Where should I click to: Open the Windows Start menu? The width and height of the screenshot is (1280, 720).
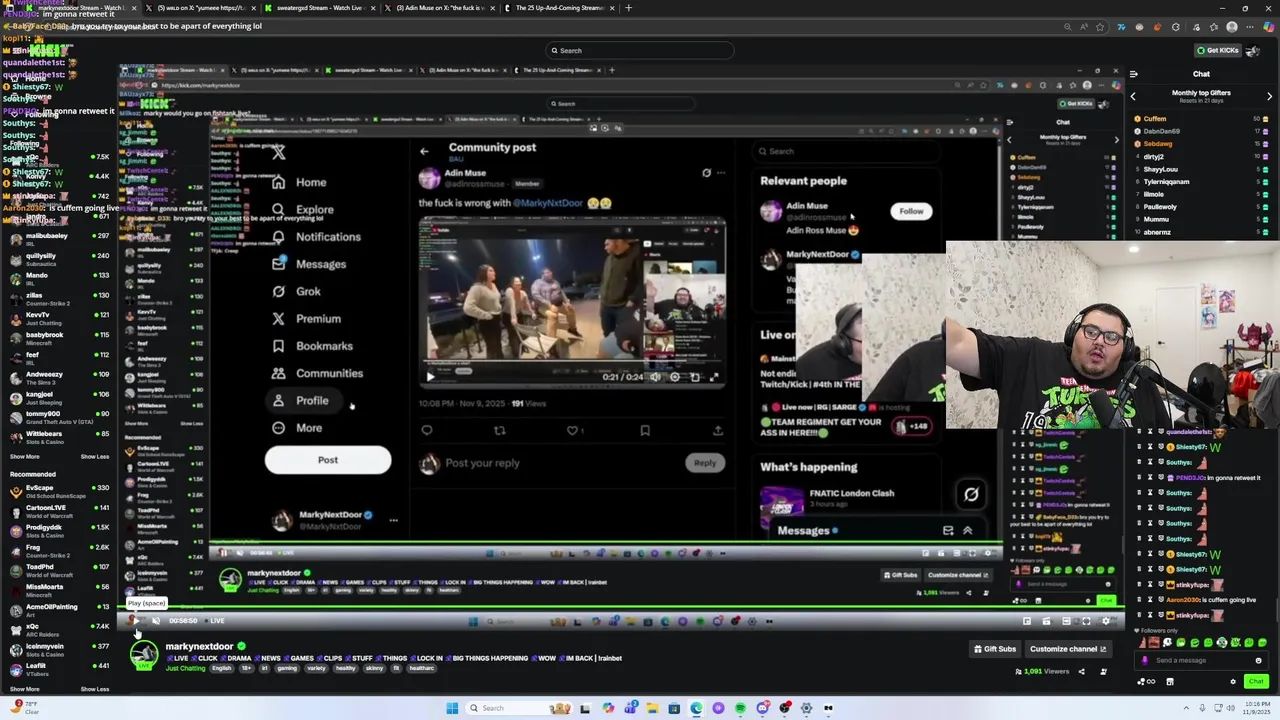pos(452,708)
